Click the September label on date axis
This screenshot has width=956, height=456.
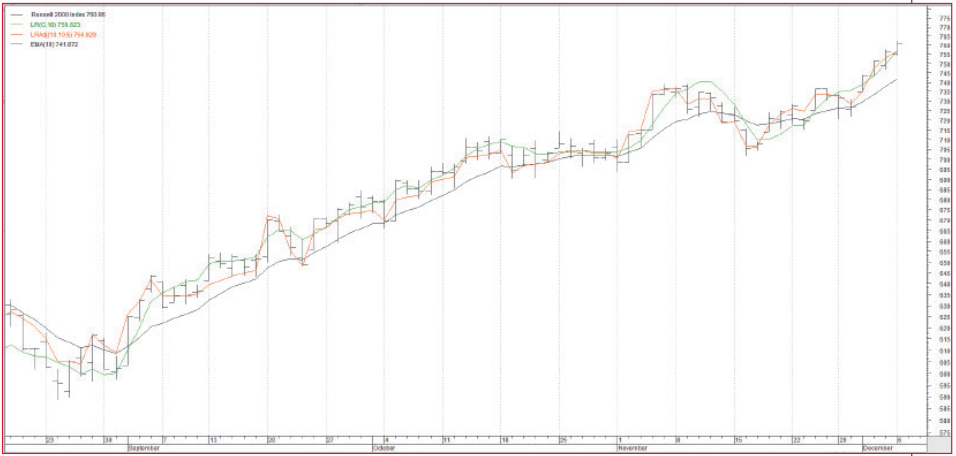[144, 448]
